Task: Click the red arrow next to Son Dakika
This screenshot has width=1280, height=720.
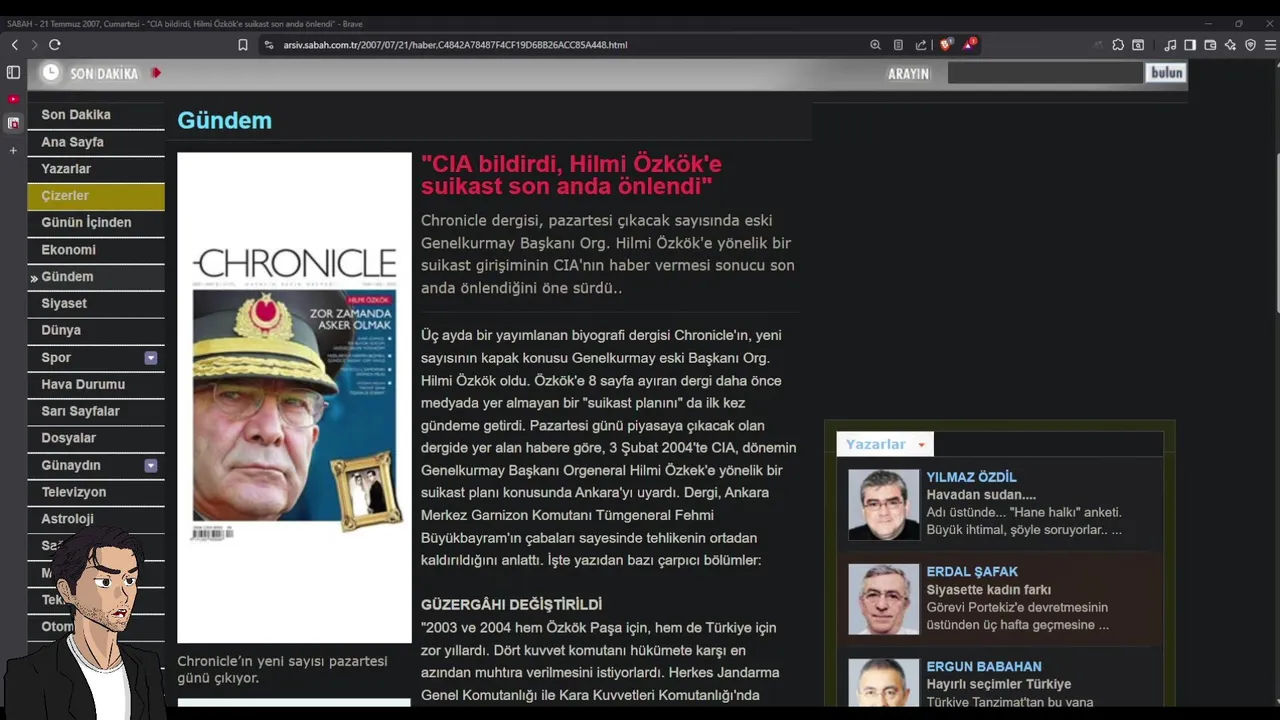Action: [156, 73]
